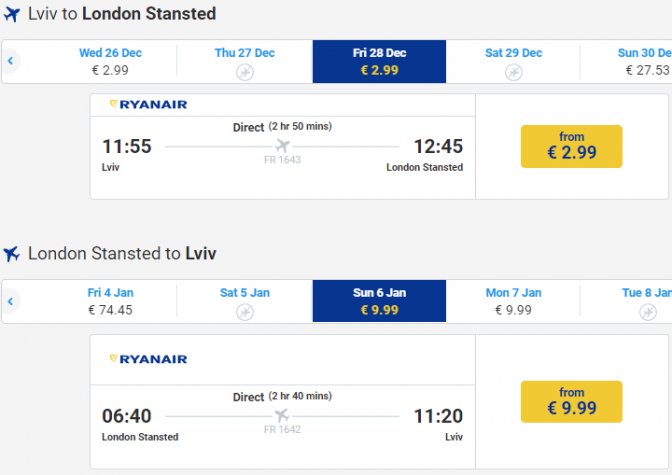Click the no-flight icon under Thu 27 Dec
The height and width of the screenshot is (475, 672).
tap(245, 72)
